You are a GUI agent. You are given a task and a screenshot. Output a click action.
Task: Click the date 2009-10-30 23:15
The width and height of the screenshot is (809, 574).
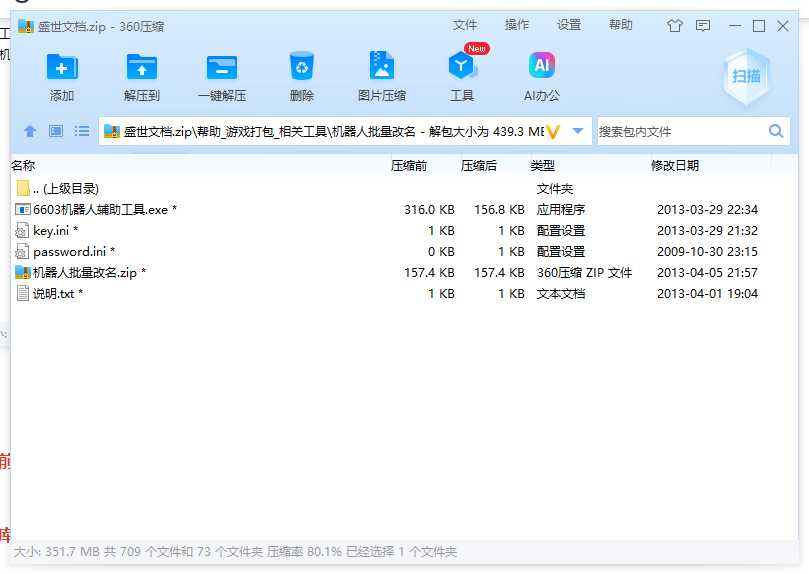[x=707, y=252]
